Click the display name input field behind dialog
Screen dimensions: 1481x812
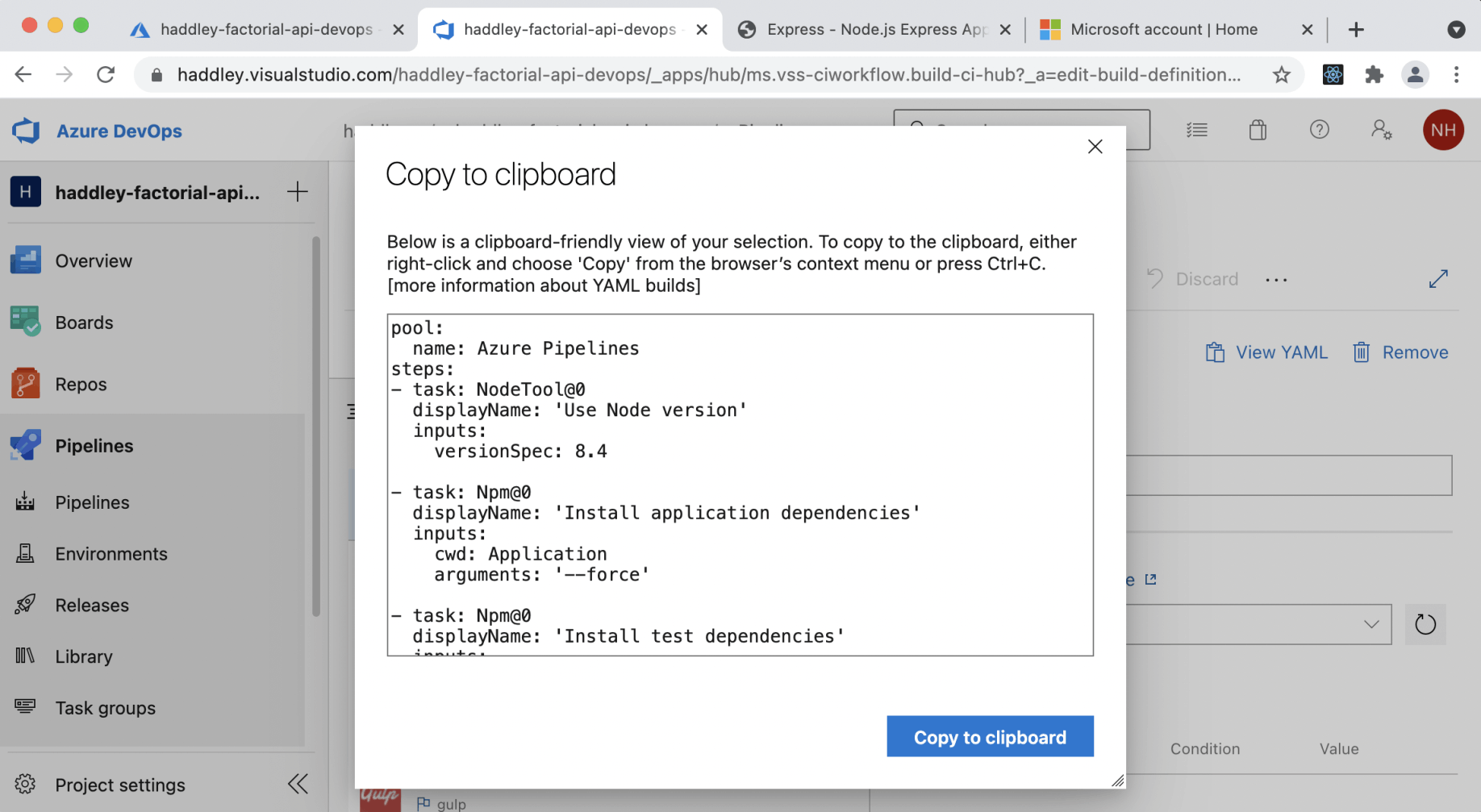click(1289, 476)
